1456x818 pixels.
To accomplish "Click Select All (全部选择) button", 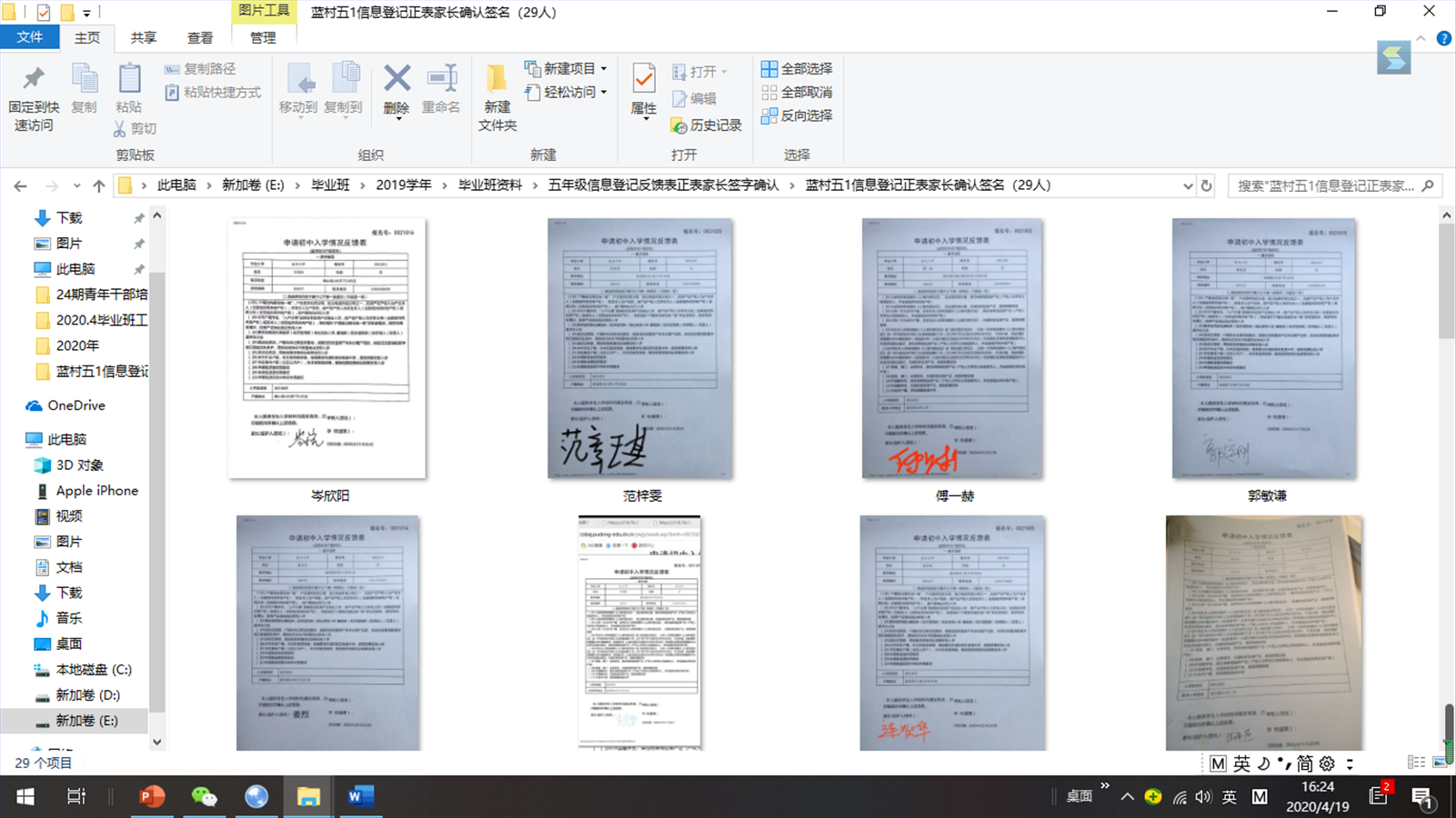I will point(797,69).
